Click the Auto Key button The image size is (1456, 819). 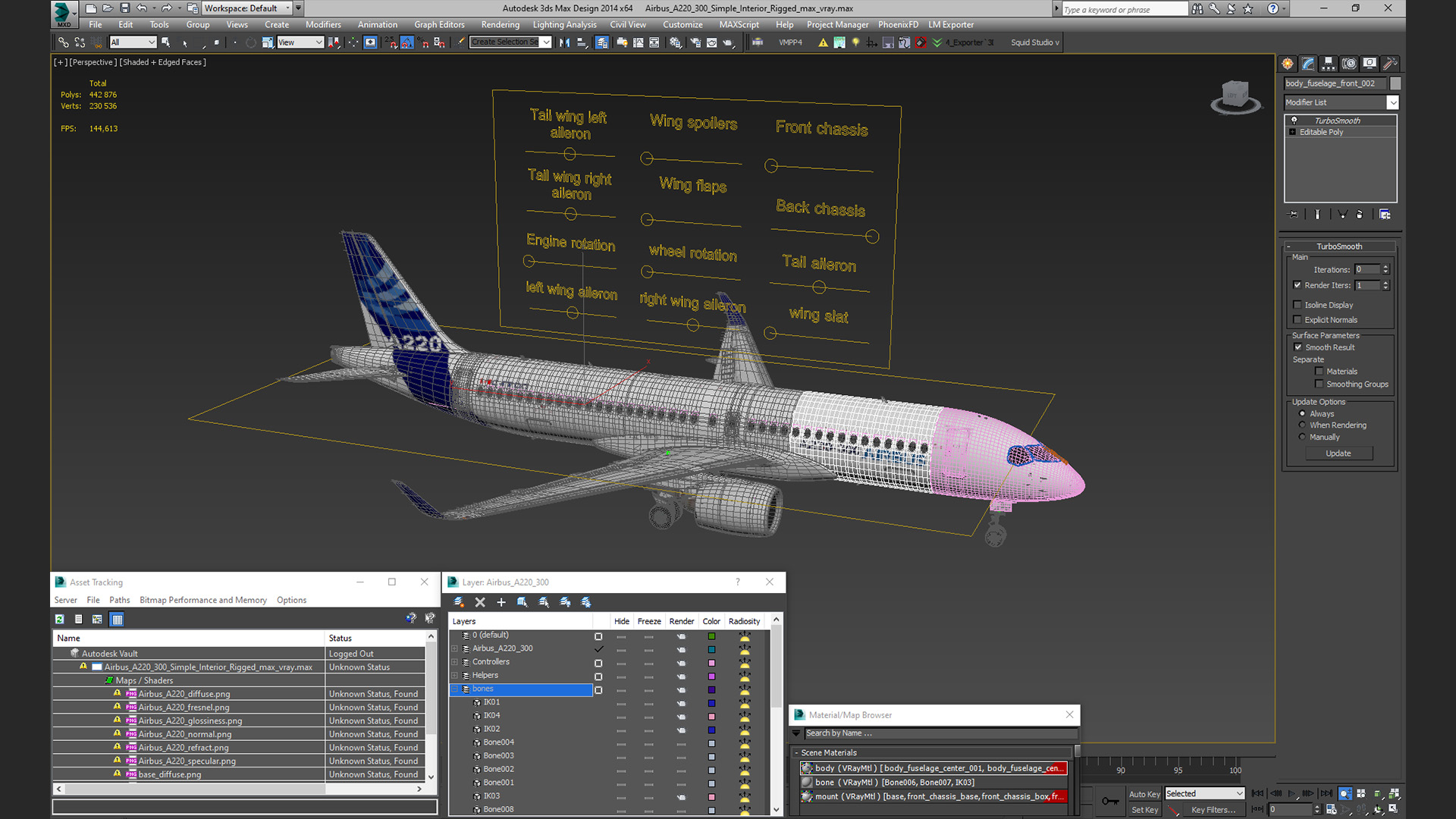[1144, 794]
